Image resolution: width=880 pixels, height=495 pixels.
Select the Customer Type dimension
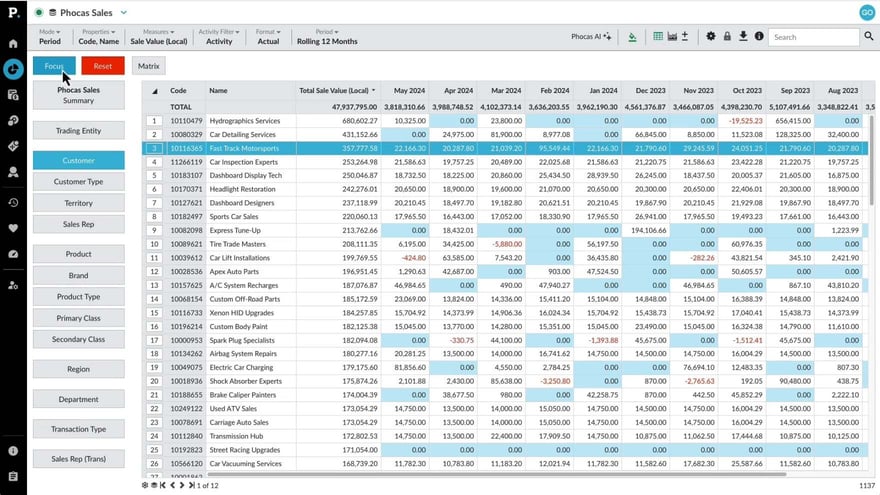click(x=79, y=182)
